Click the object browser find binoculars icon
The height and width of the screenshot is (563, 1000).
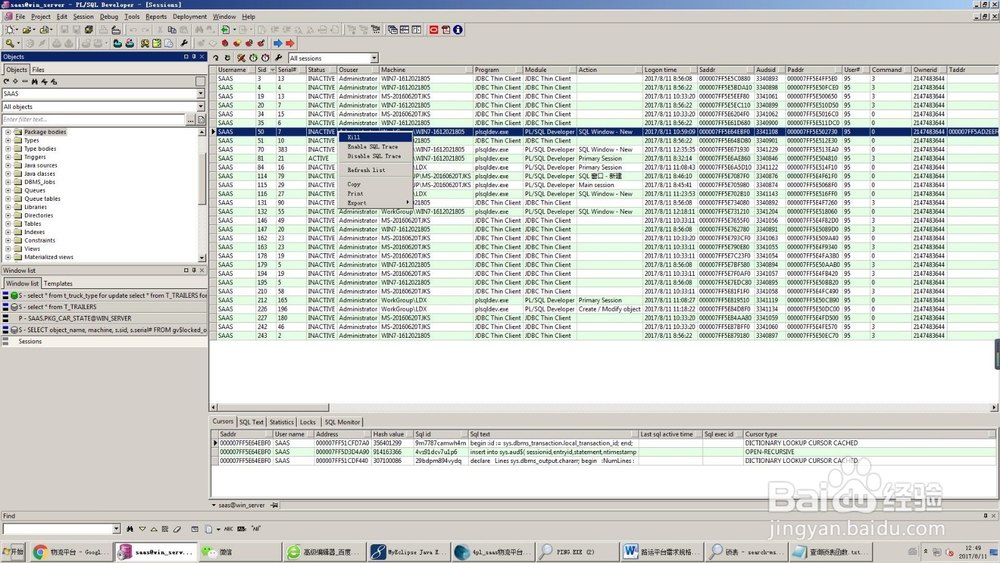34,82
